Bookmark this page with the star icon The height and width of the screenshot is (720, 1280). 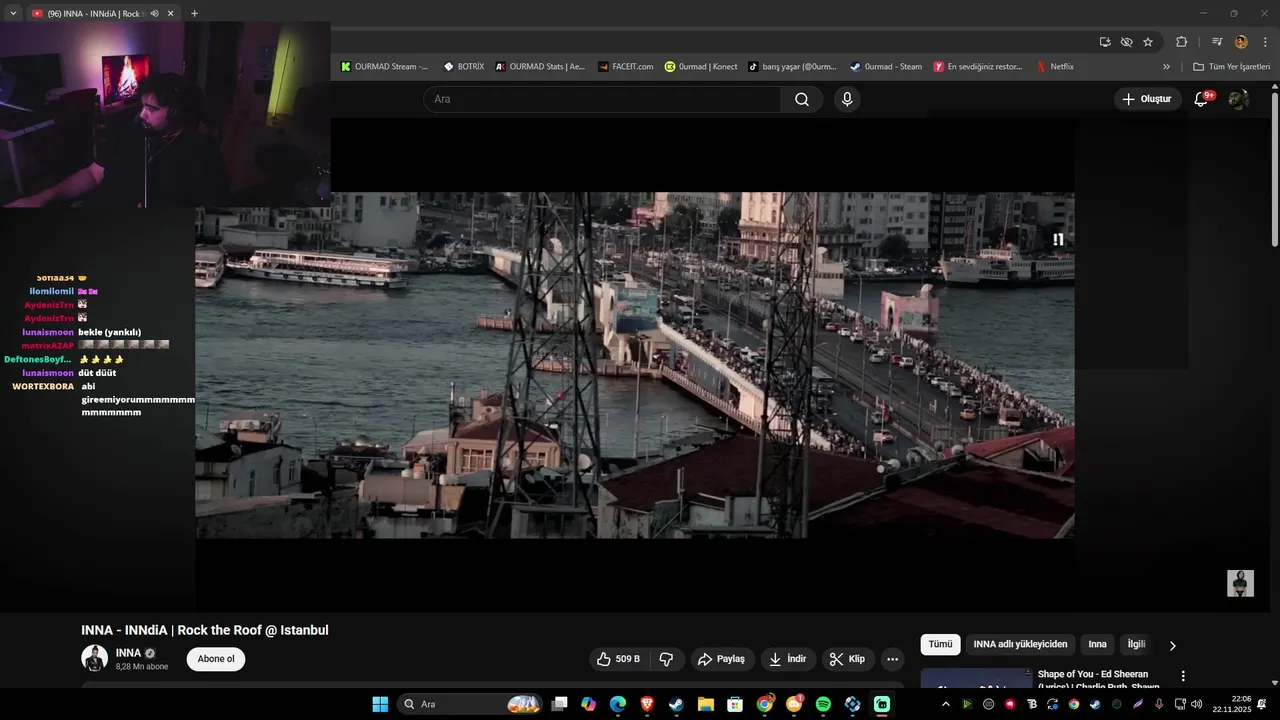1148,42
